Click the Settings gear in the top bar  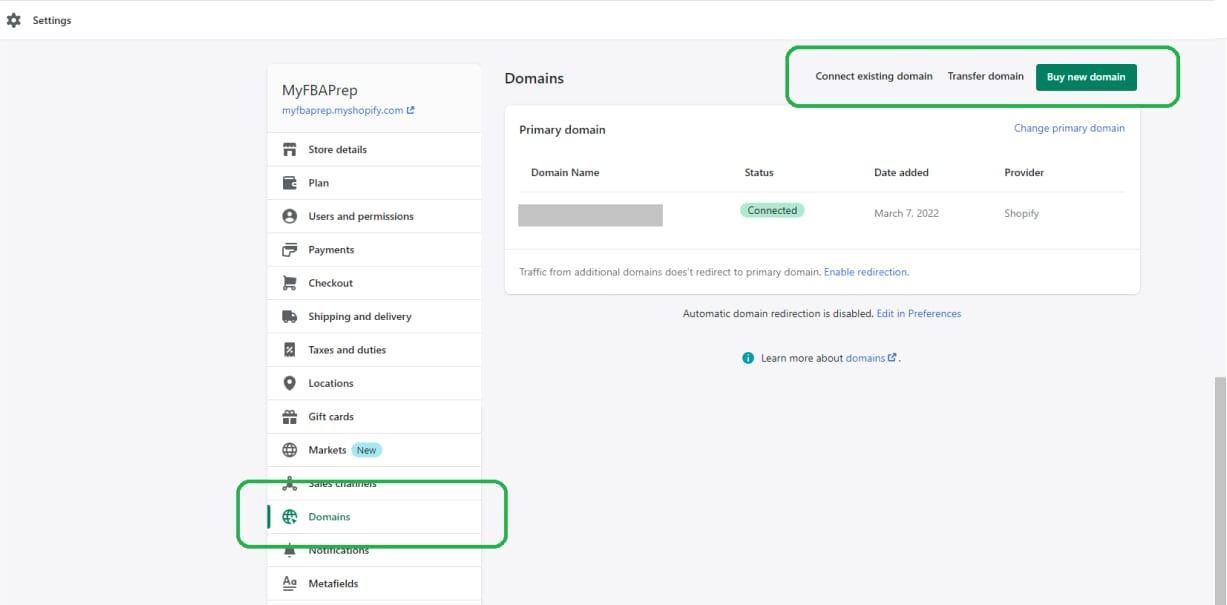coord(14,19)
